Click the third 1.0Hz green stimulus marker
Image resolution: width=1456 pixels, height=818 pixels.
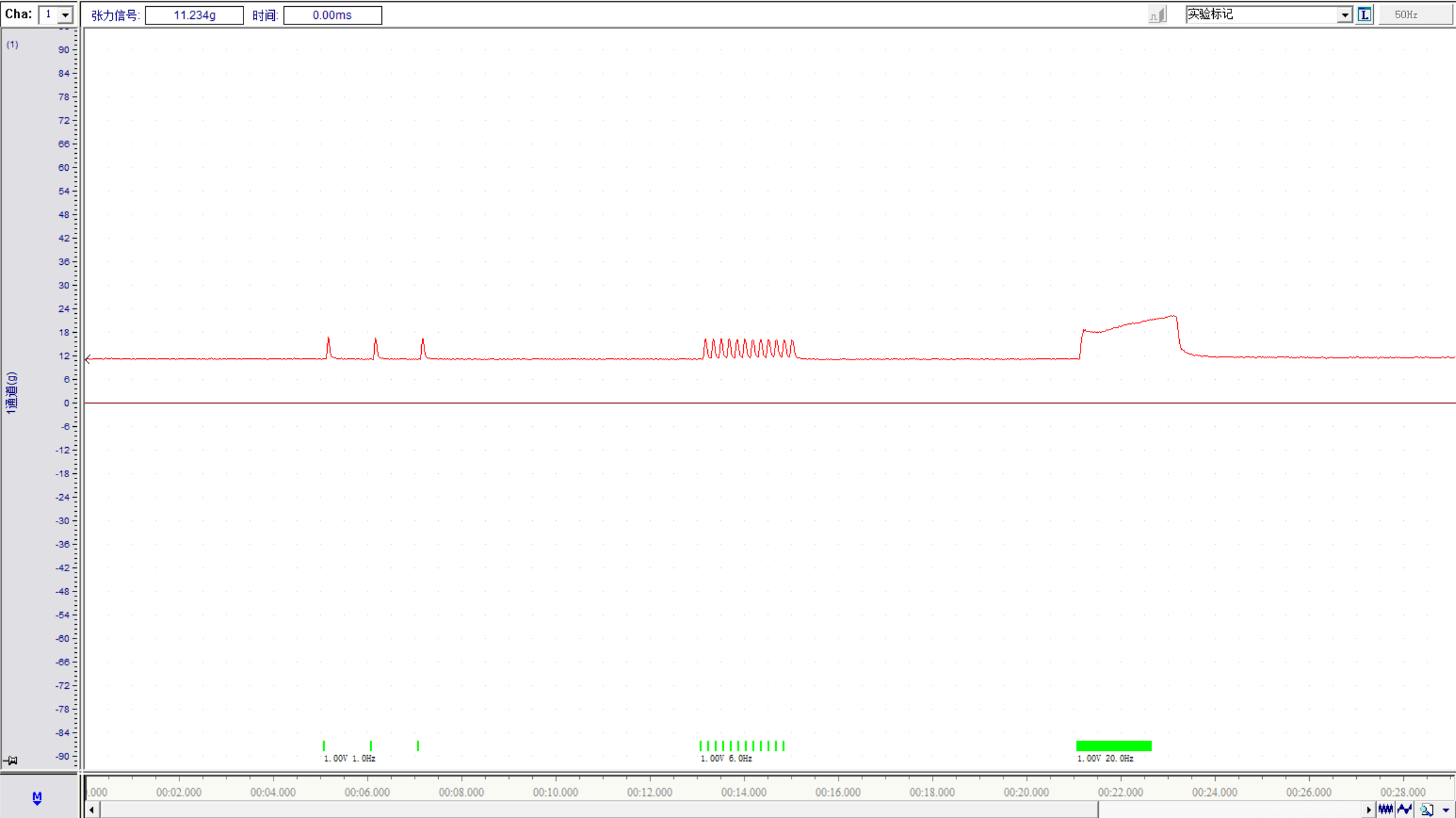[x=418, y=746]
